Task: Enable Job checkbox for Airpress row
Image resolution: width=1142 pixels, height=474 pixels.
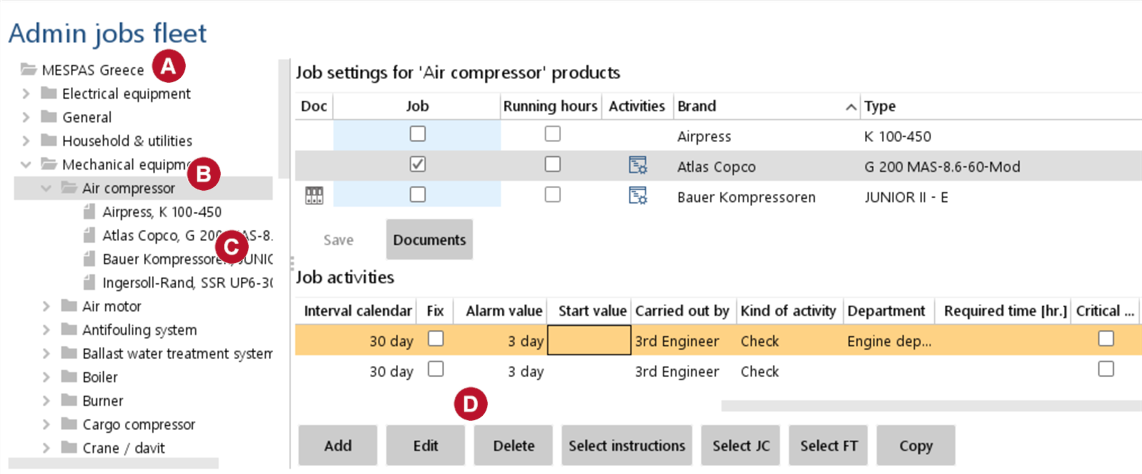Action: coord(418,134)
